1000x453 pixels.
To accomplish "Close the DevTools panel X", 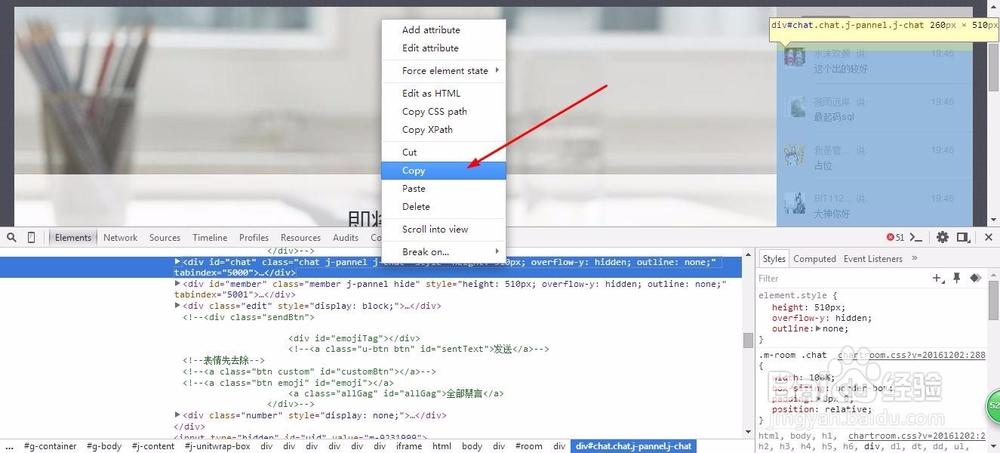I will 989,237.
